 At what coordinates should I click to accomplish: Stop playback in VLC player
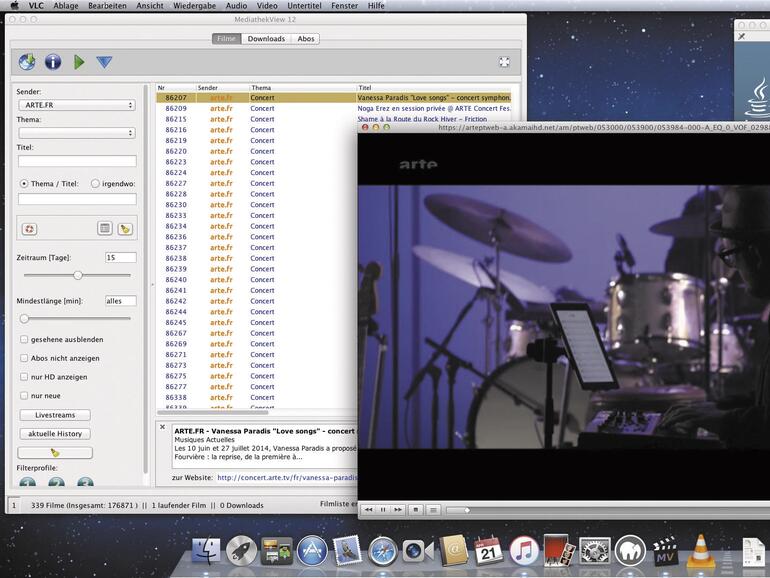pos(416,510)
